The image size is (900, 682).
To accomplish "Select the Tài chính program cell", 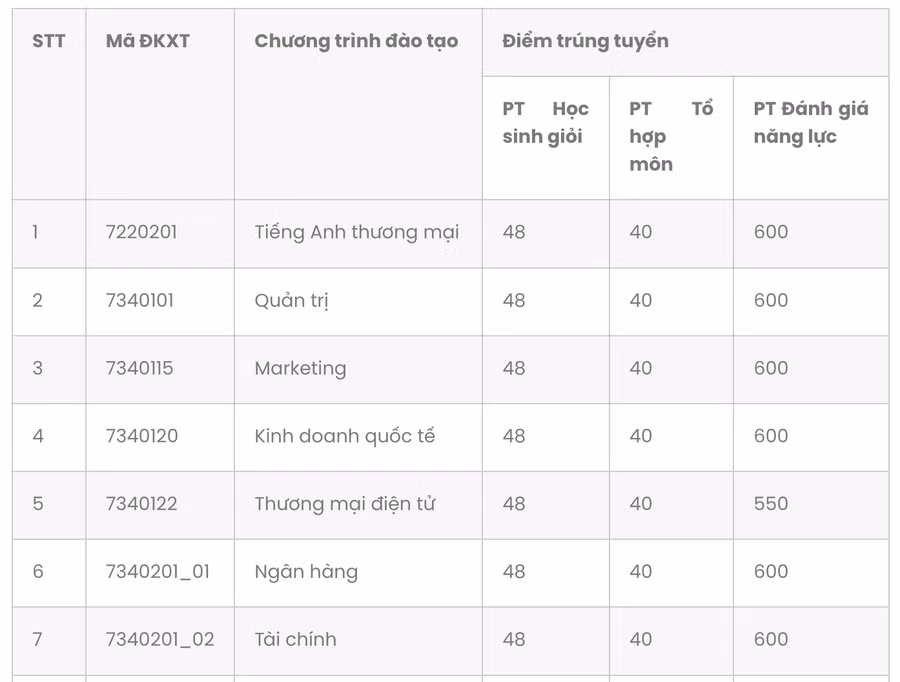I will click(x=295, y=639).
